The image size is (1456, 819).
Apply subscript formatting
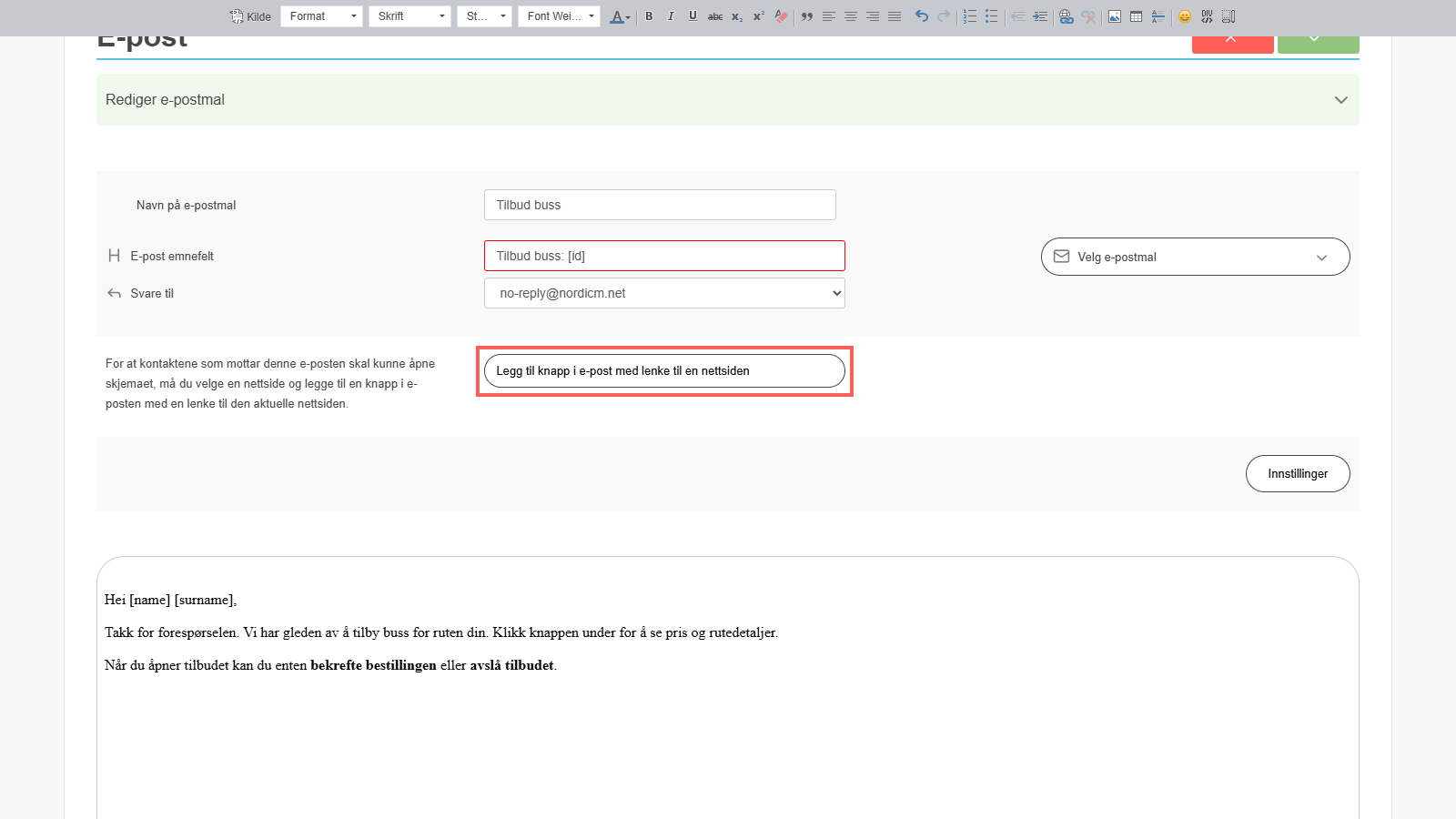(737, 16)
